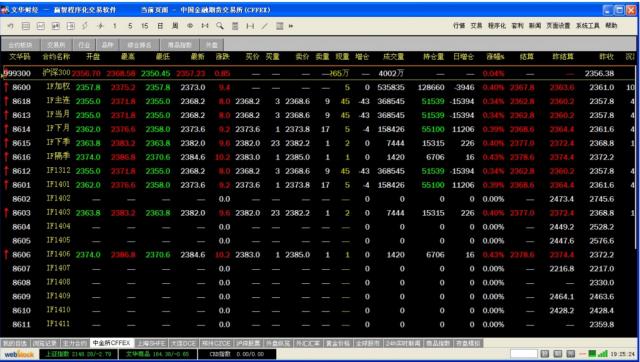The image size is (640, 362).
Task: Click 128660 open interest value
Action: pos(431,87)
